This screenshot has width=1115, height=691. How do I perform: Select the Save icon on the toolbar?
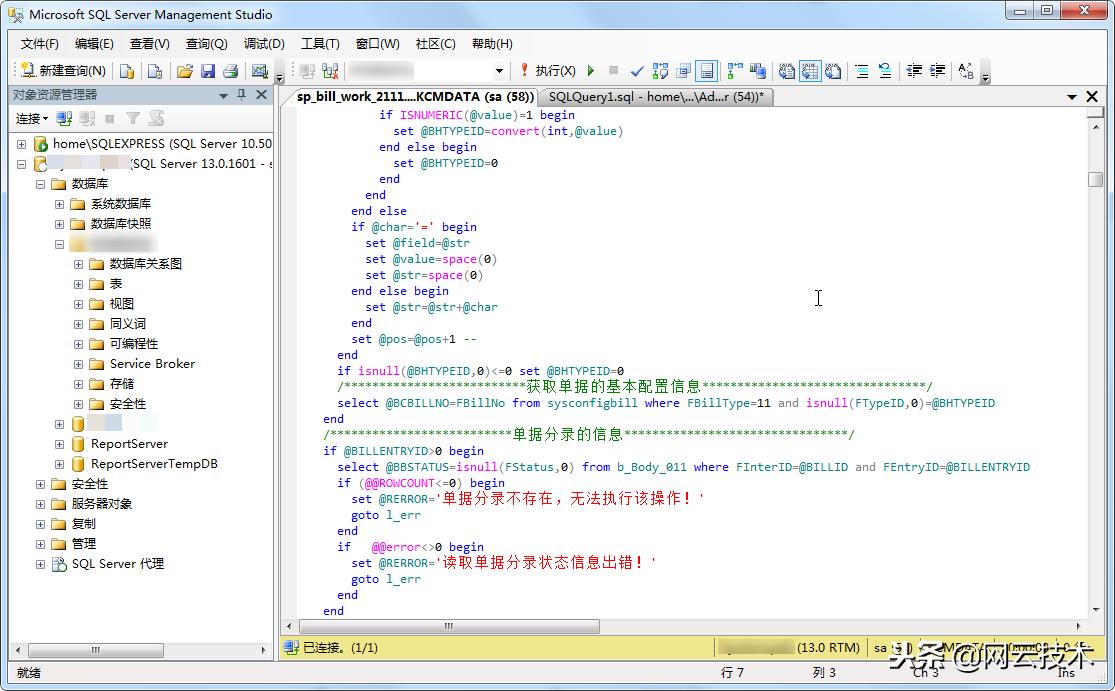208,71
